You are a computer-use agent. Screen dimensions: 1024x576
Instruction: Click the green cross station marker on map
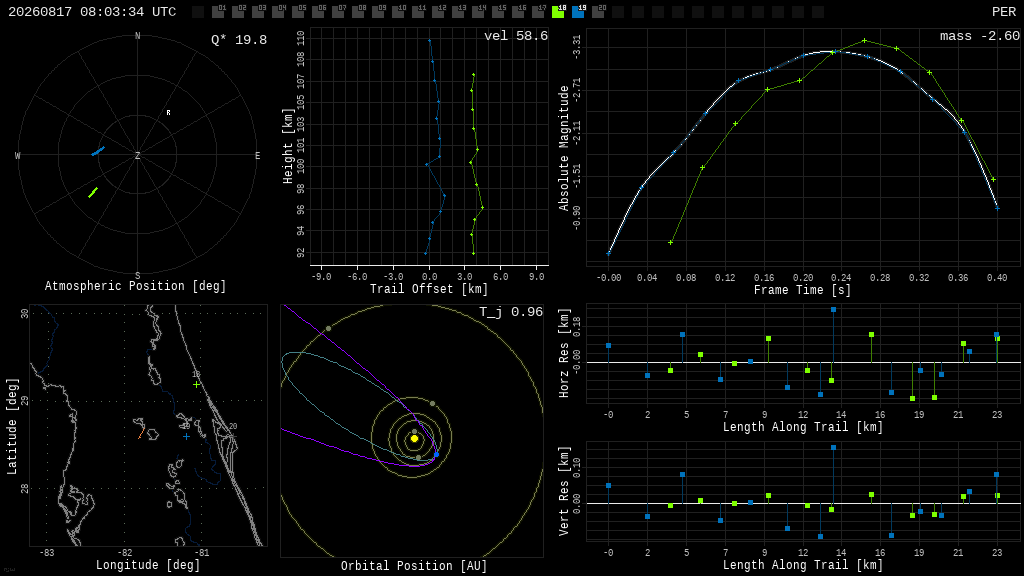[x=197, y=385]
